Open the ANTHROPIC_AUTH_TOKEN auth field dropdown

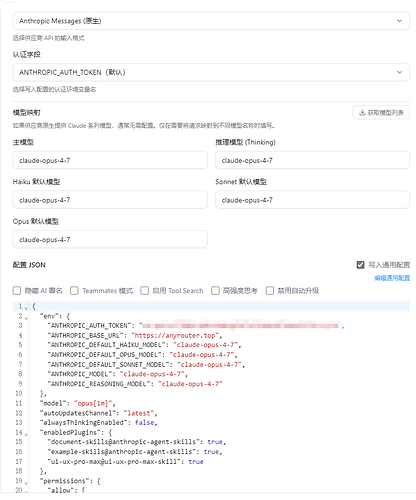pos(211,72)
